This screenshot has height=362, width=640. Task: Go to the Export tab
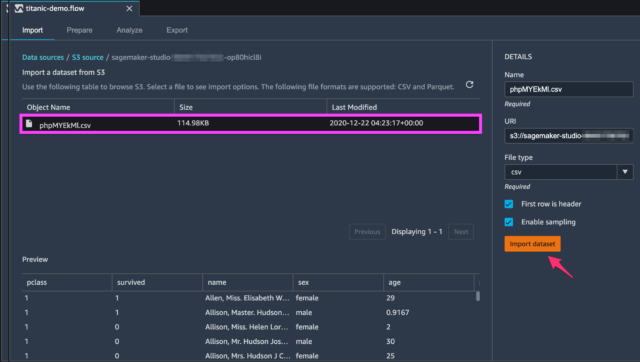(x=177, y=30)
